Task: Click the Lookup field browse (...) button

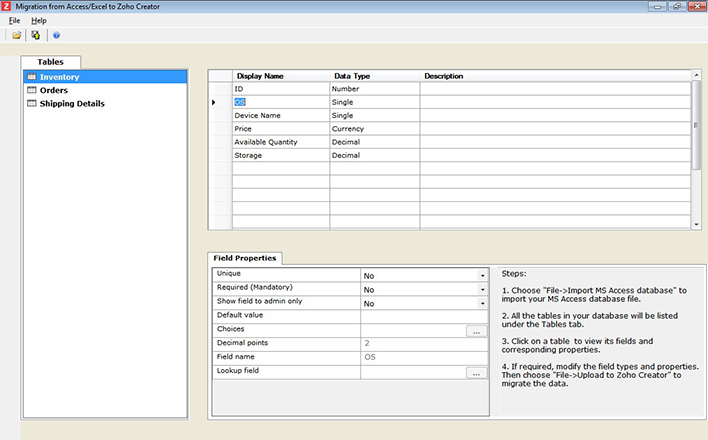Action: pos(476,372)
